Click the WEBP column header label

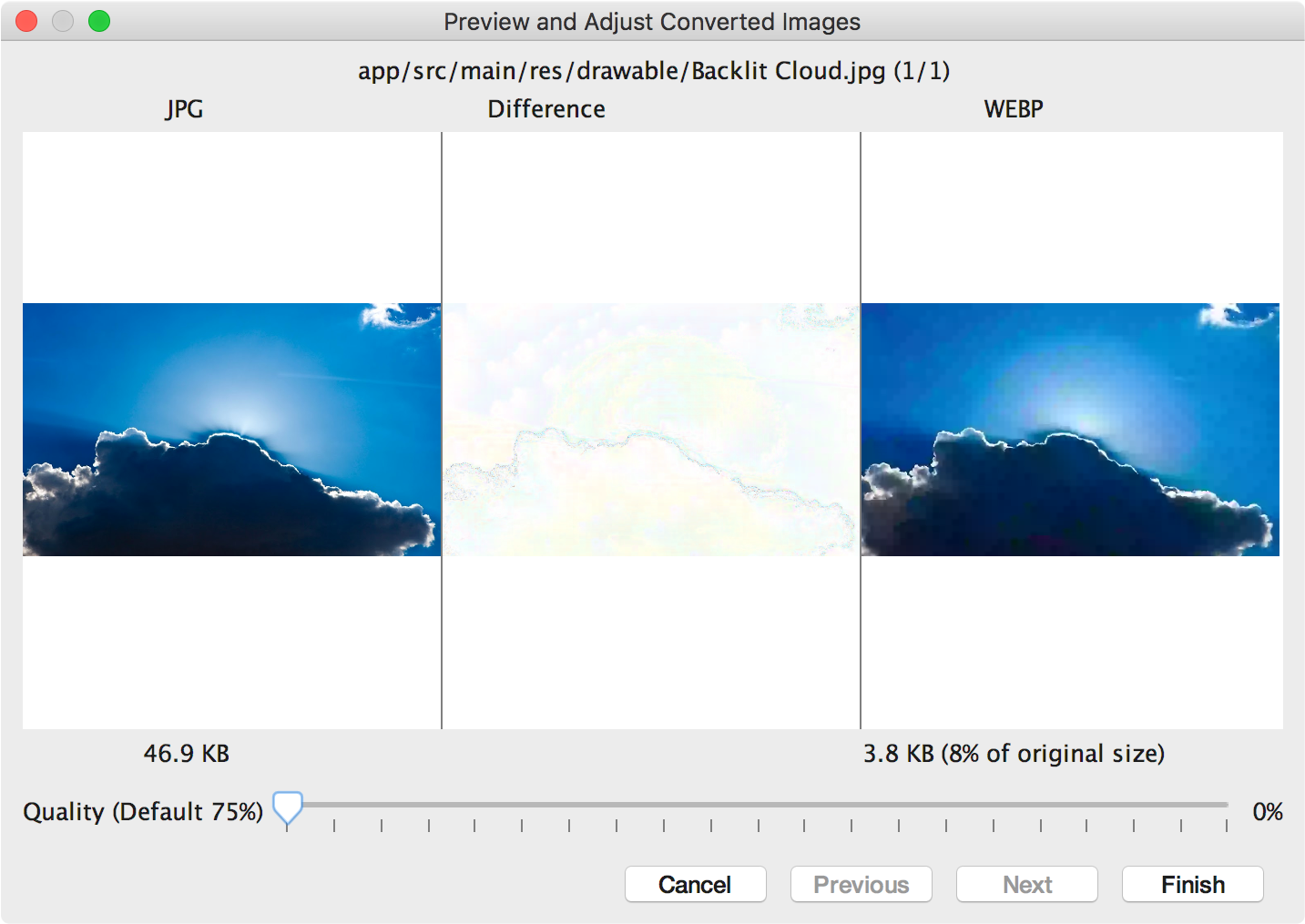click(x=1013, y=109)
